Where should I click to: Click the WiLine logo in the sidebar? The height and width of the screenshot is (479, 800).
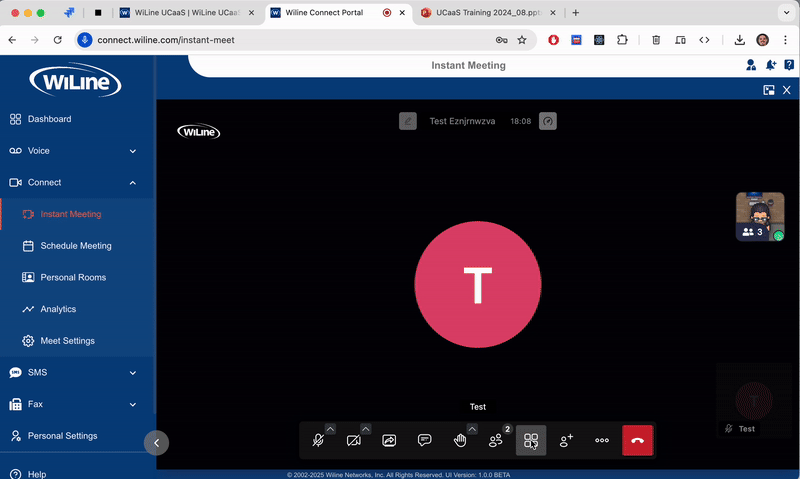tap(76, 80)
